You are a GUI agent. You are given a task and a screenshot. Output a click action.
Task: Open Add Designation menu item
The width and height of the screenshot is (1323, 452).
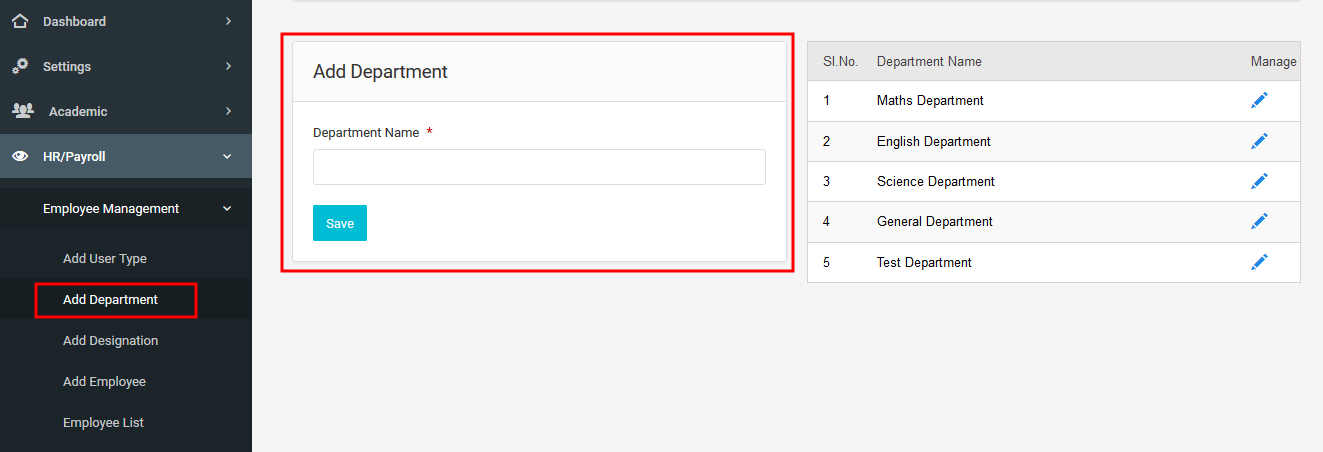(x=110, y=340)
